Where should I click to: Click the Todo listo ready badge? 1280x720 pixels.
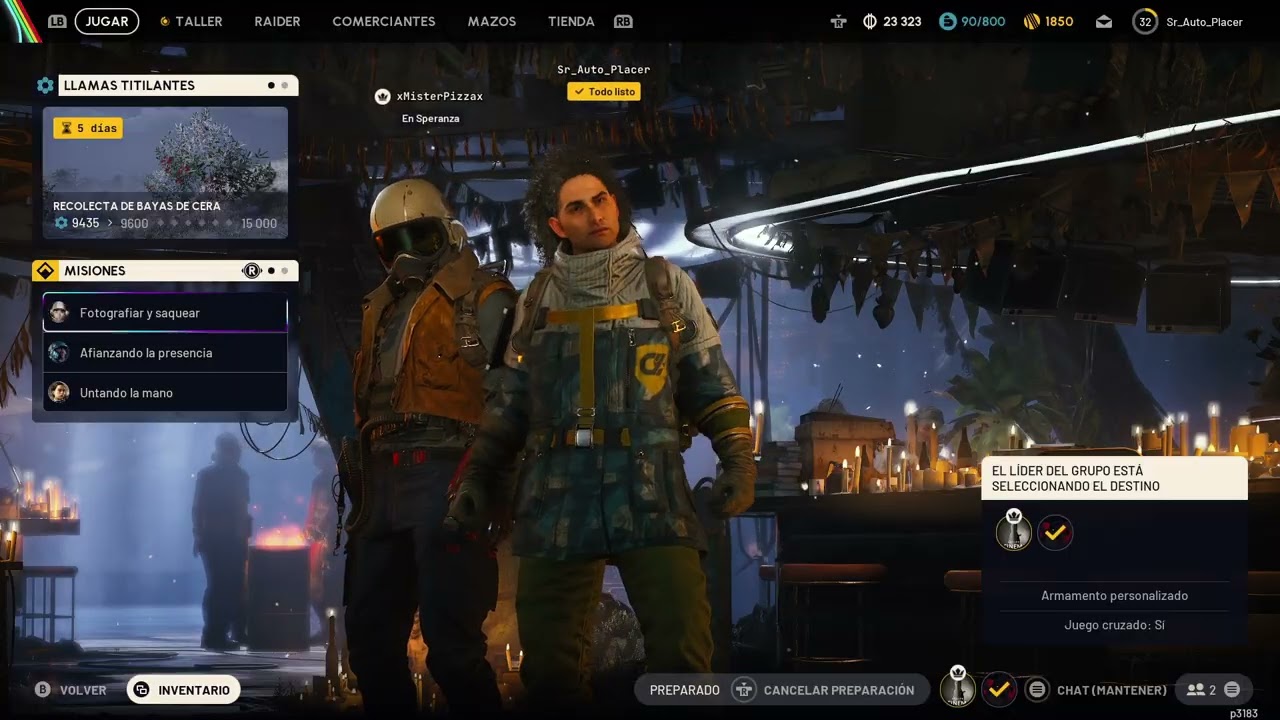pos(604,91)
